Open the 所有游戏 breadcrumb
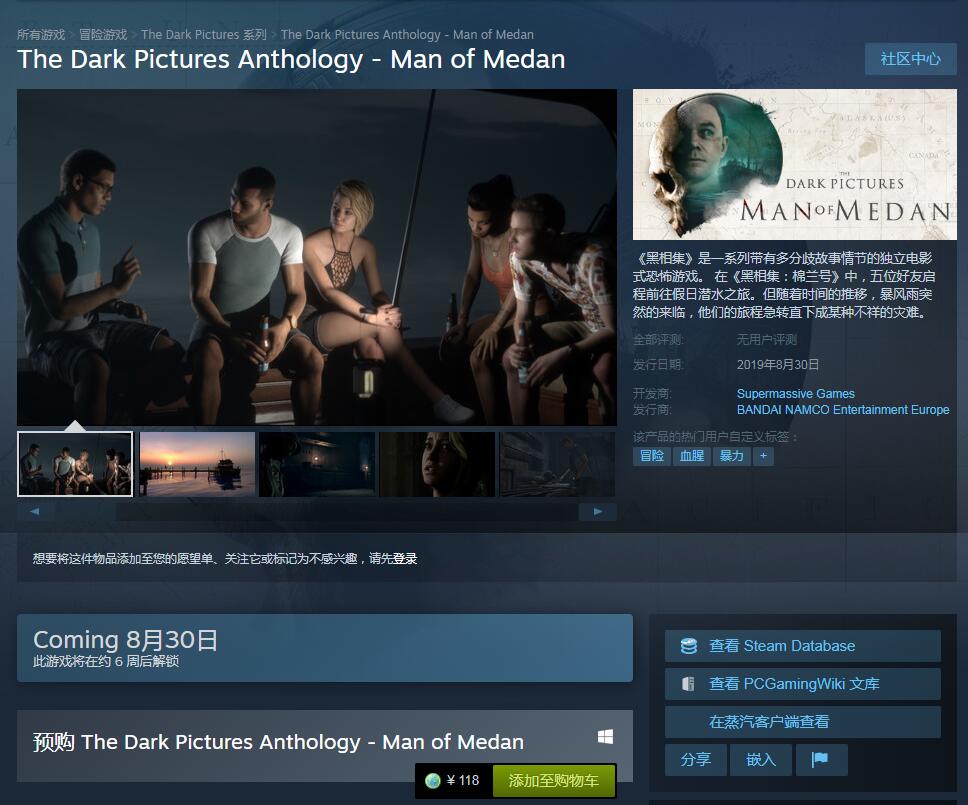This screenshot has height=805, width=968. coord(41,35)
